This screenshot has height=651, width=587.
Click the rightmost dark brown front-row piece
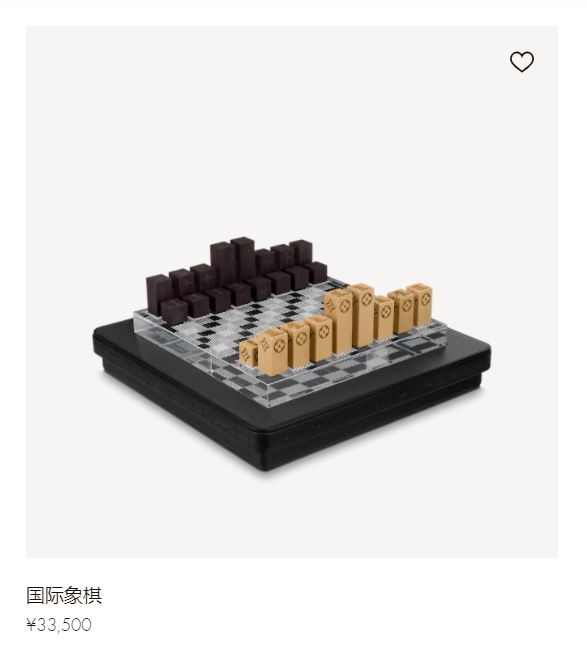coord(317,272)
